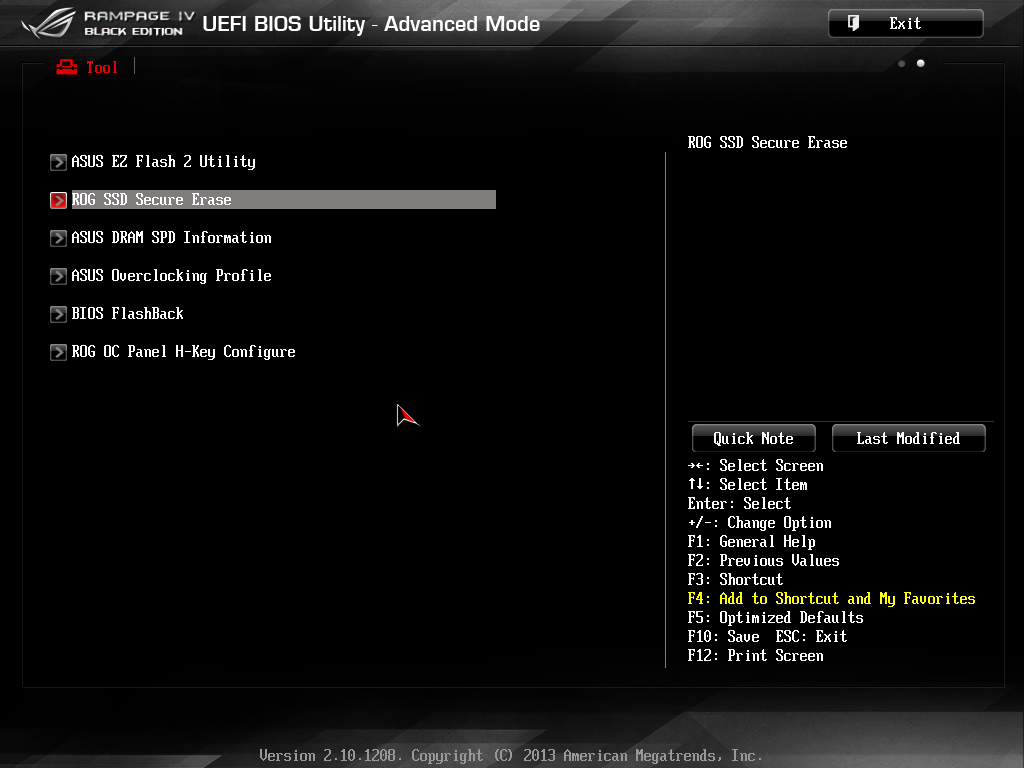Enter the ASUS Overclocking Profile submenu

[171, 276]
